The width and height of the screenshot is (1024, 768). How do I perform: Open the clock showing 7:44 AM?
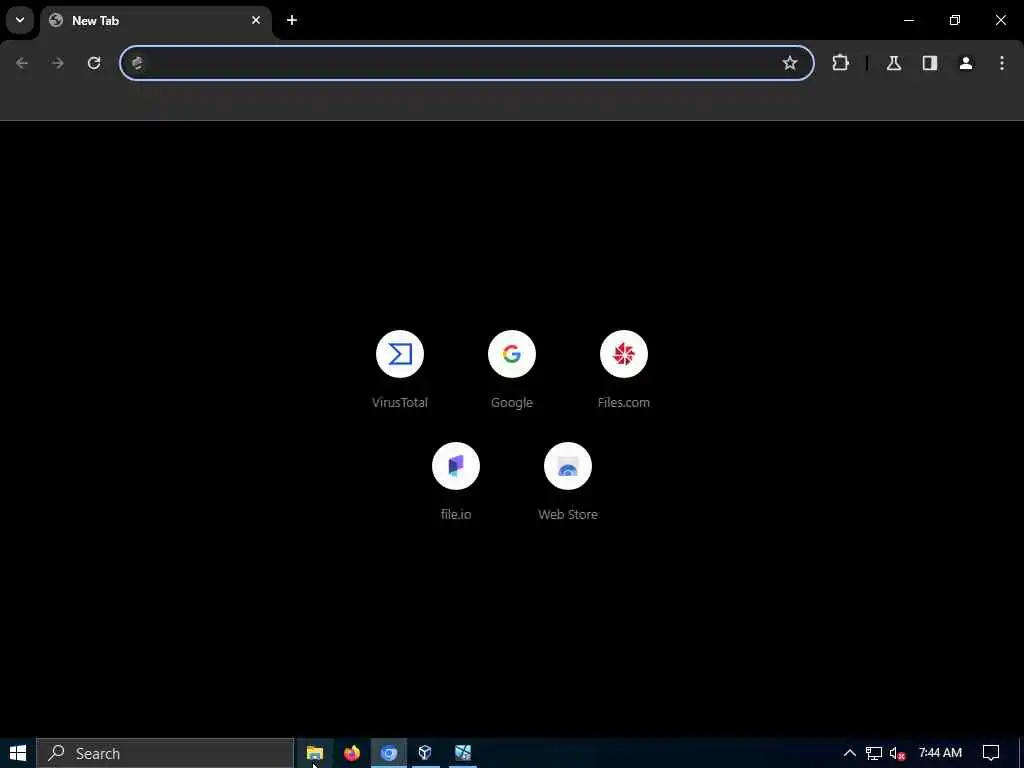(x=940, y=753)
